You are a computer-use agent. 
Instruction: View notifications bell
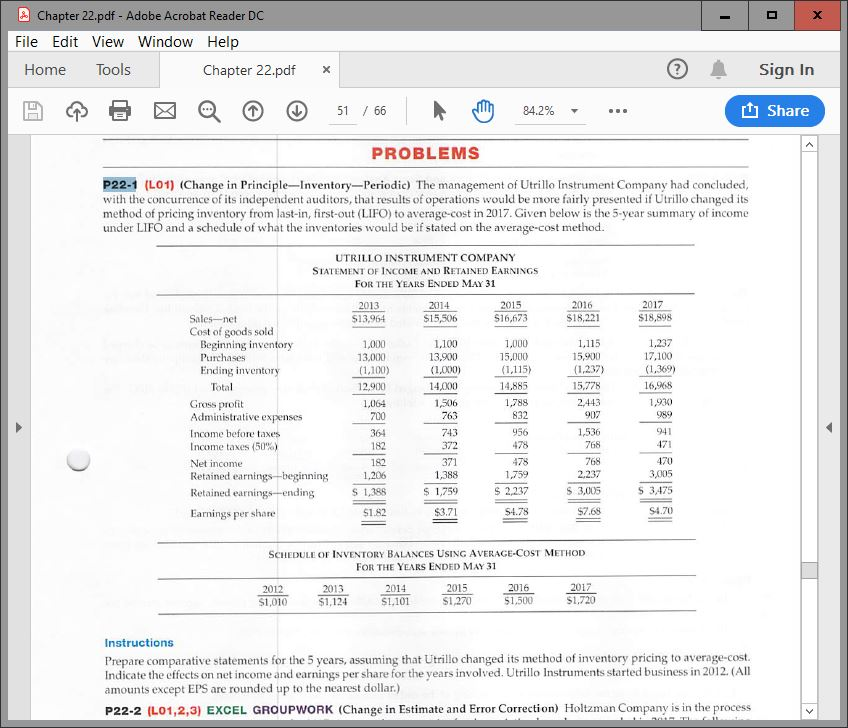(718, 69)
